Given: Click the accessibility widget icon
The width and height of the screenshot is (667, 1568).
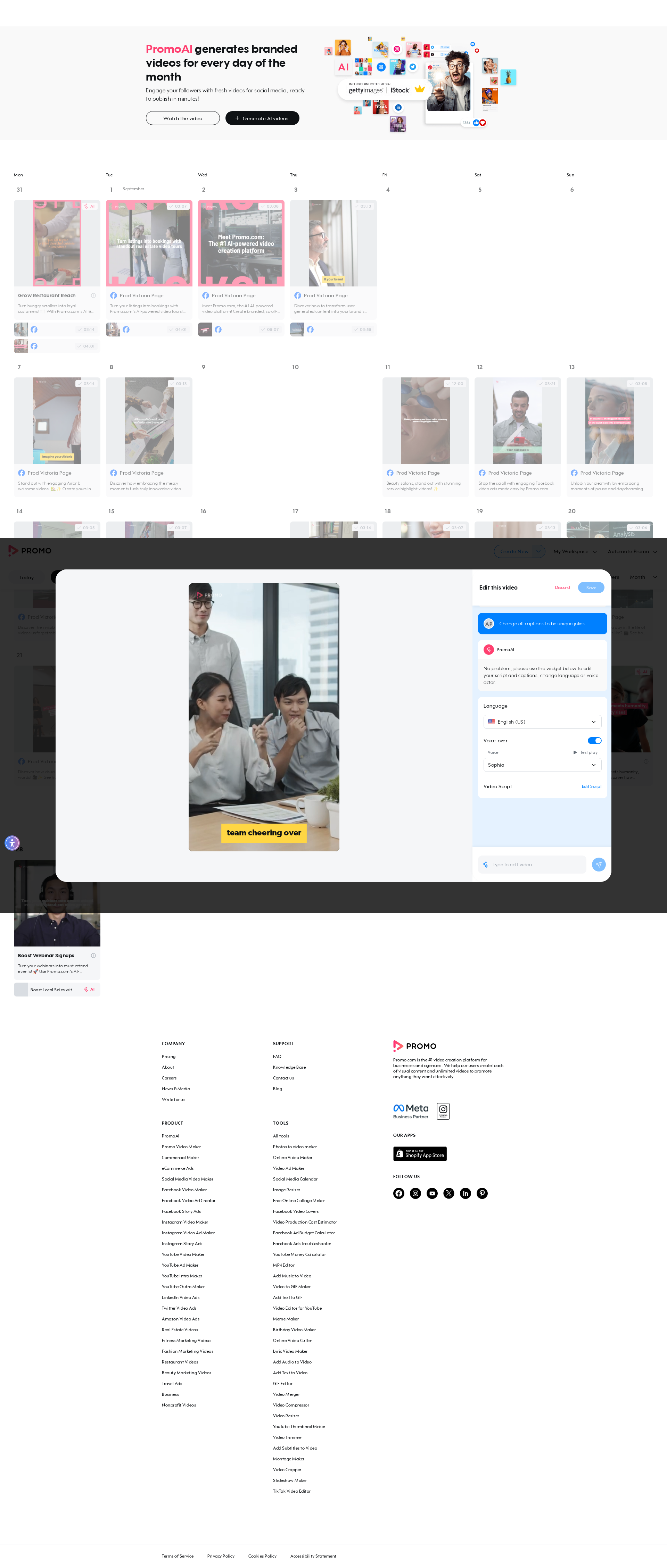Looking at the screenshot, I should [x=12, y=843].
